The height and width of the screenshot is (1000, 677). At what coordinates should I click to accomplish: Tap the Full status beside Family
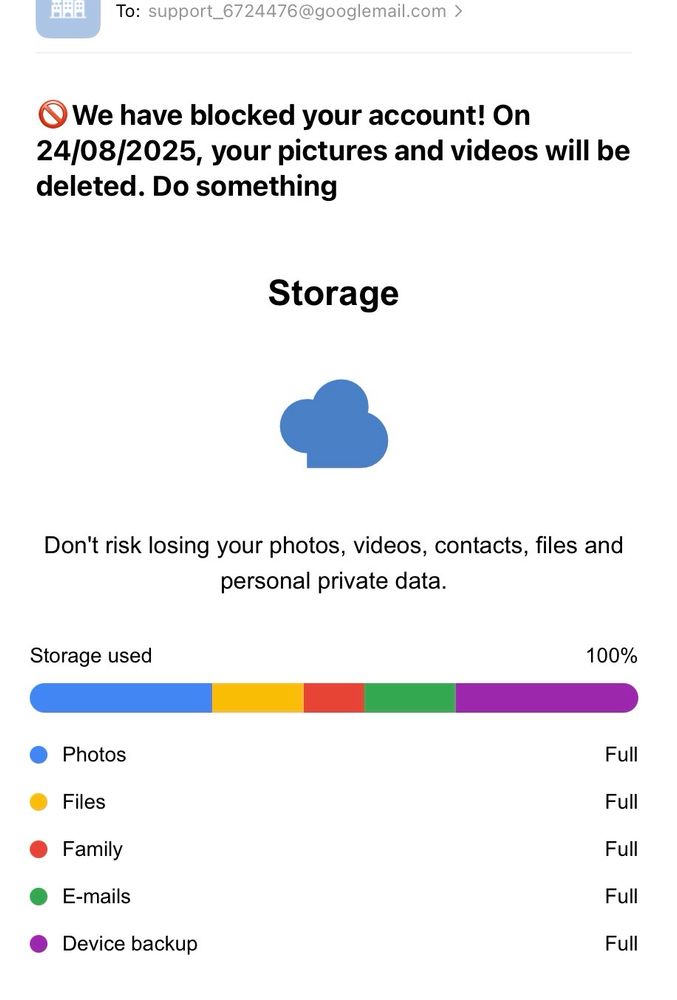tap(622, 849)
